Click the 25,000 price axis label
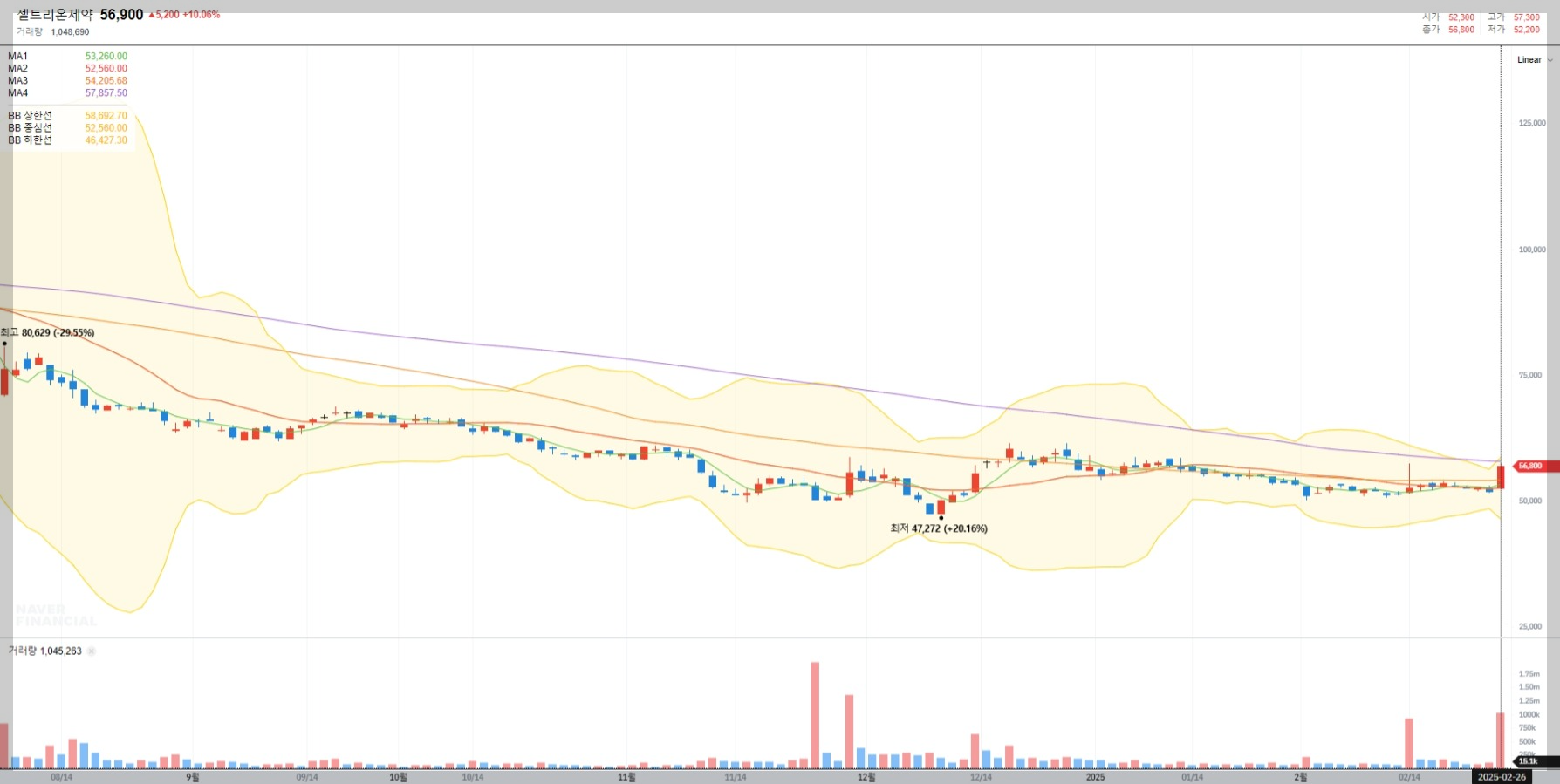1560x784 pixels. pos(1530,626)
